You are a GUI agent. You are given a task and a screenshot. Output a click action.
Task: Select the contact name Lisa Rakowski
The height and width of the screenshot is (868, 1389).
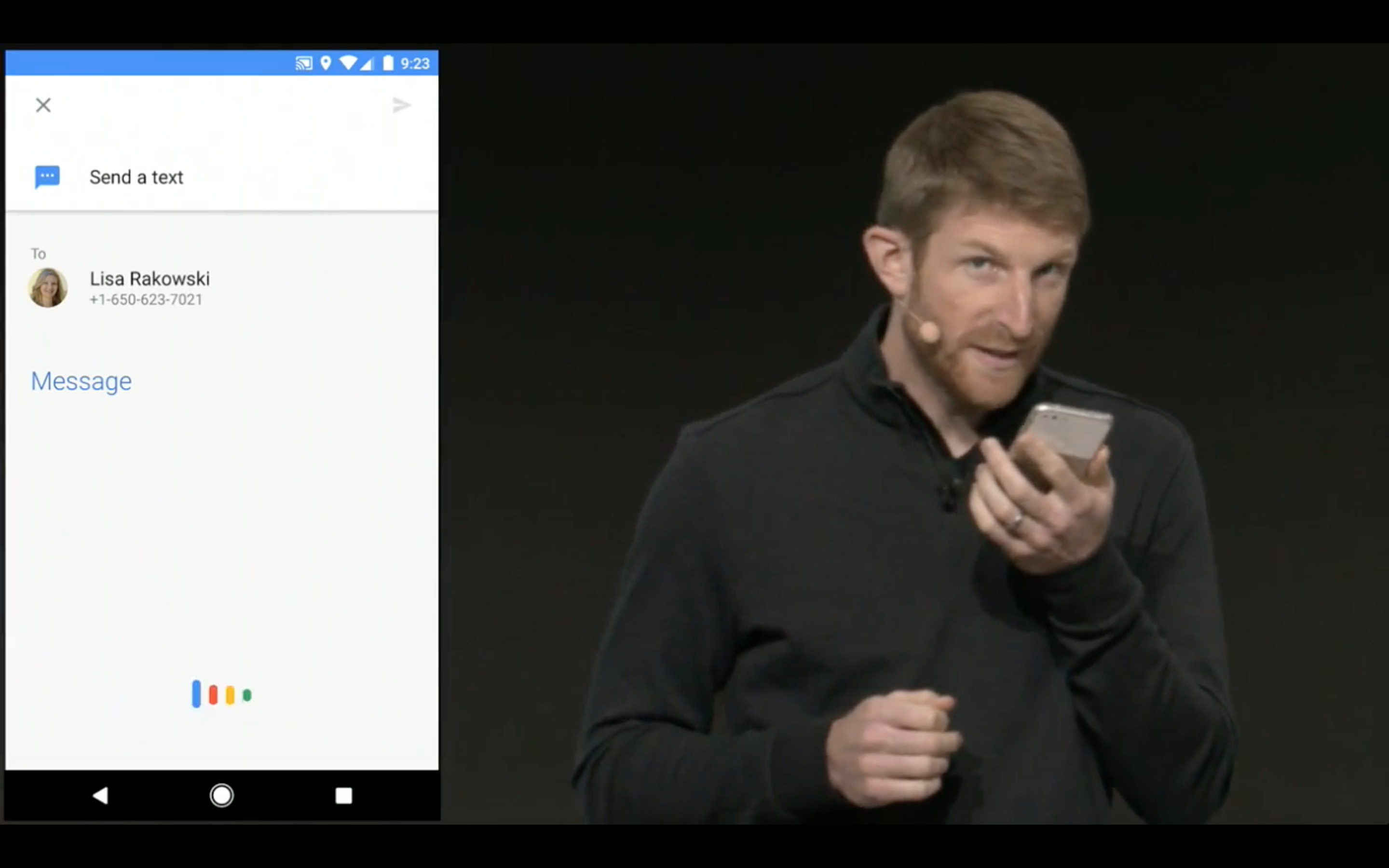coord(149,279)
